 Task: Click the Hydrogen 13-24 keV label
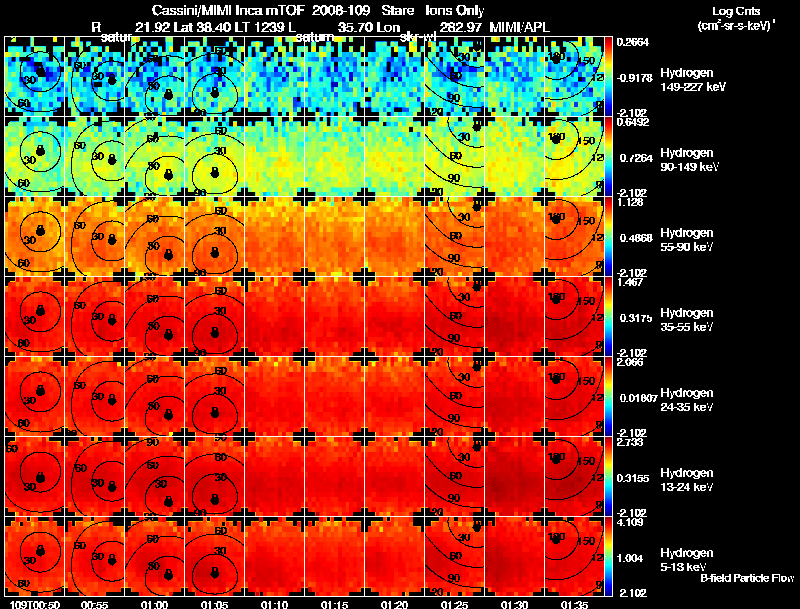[x=687, y=479]
